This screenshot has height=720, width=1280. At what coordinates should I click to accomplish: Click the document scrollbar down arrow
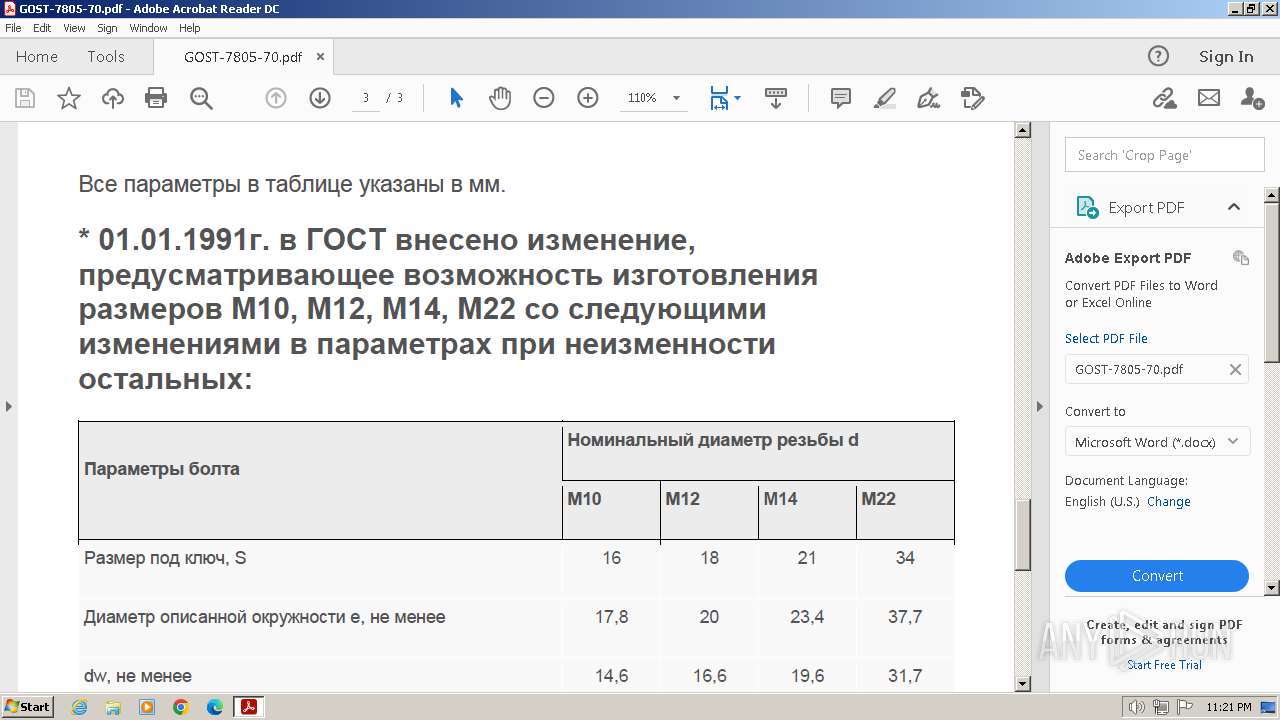[1022, 684]
